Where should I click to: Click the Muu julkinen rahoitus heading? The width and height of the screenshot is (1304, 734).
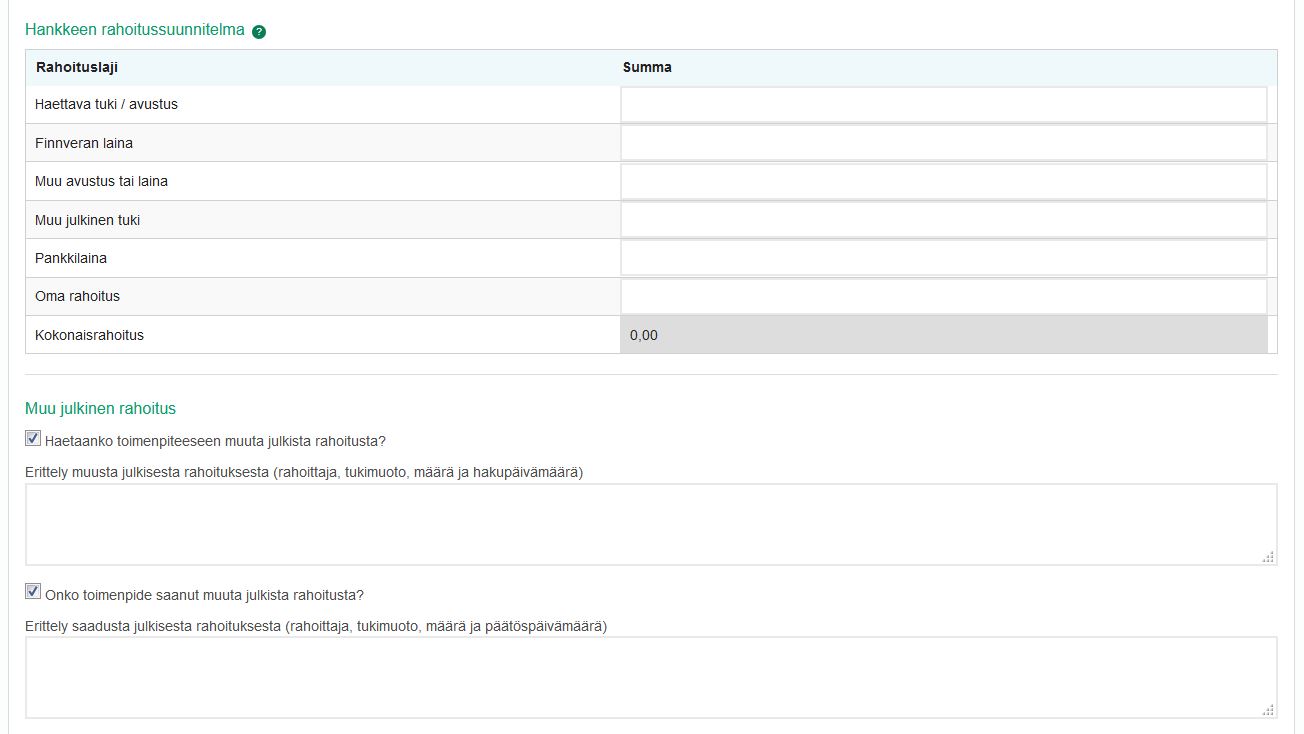click(101, 408)
